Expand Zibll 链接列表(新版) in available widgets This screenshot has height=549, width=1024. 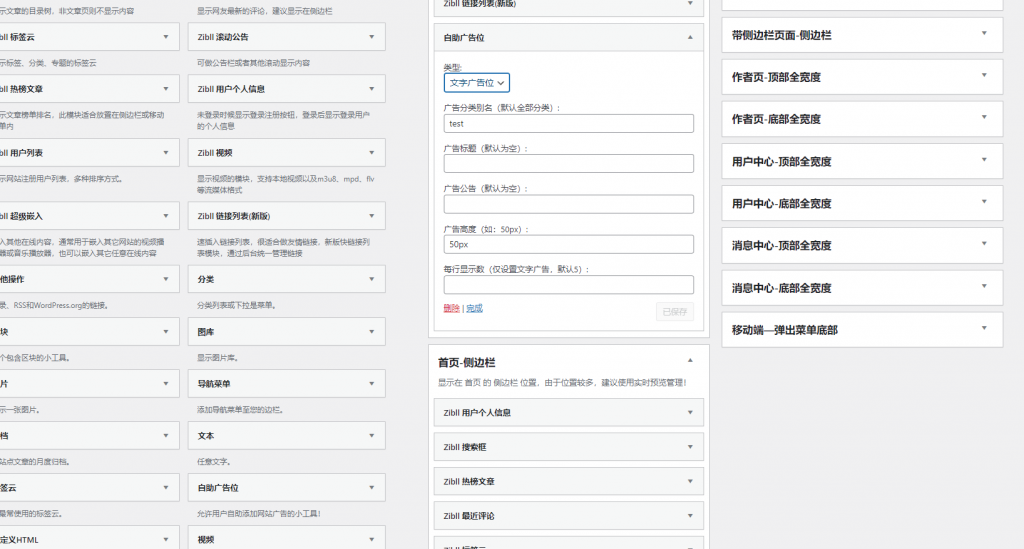pos(372,216)
